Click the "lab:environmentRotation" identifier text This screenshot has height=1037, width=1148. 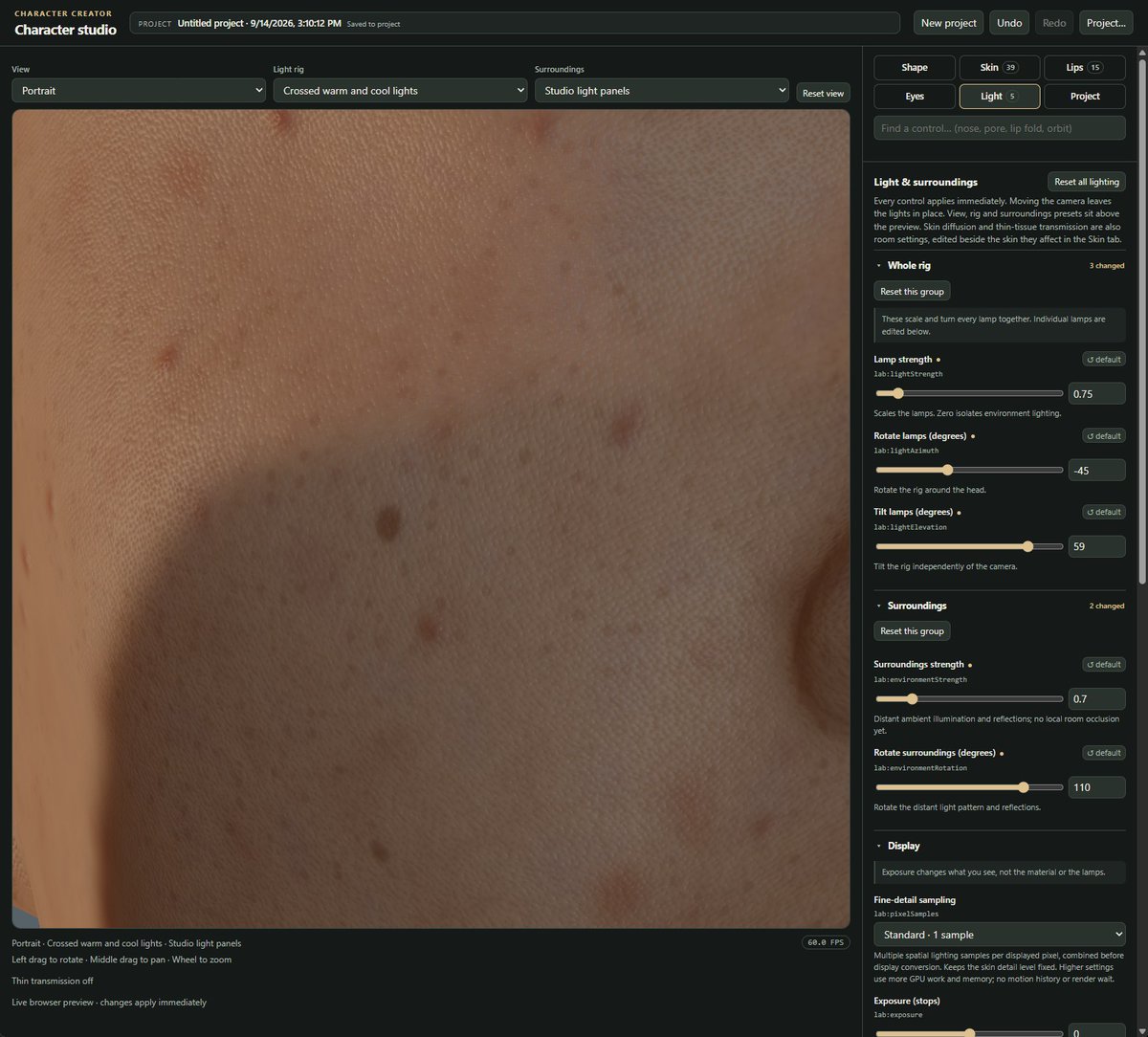(x=920, y=767)
